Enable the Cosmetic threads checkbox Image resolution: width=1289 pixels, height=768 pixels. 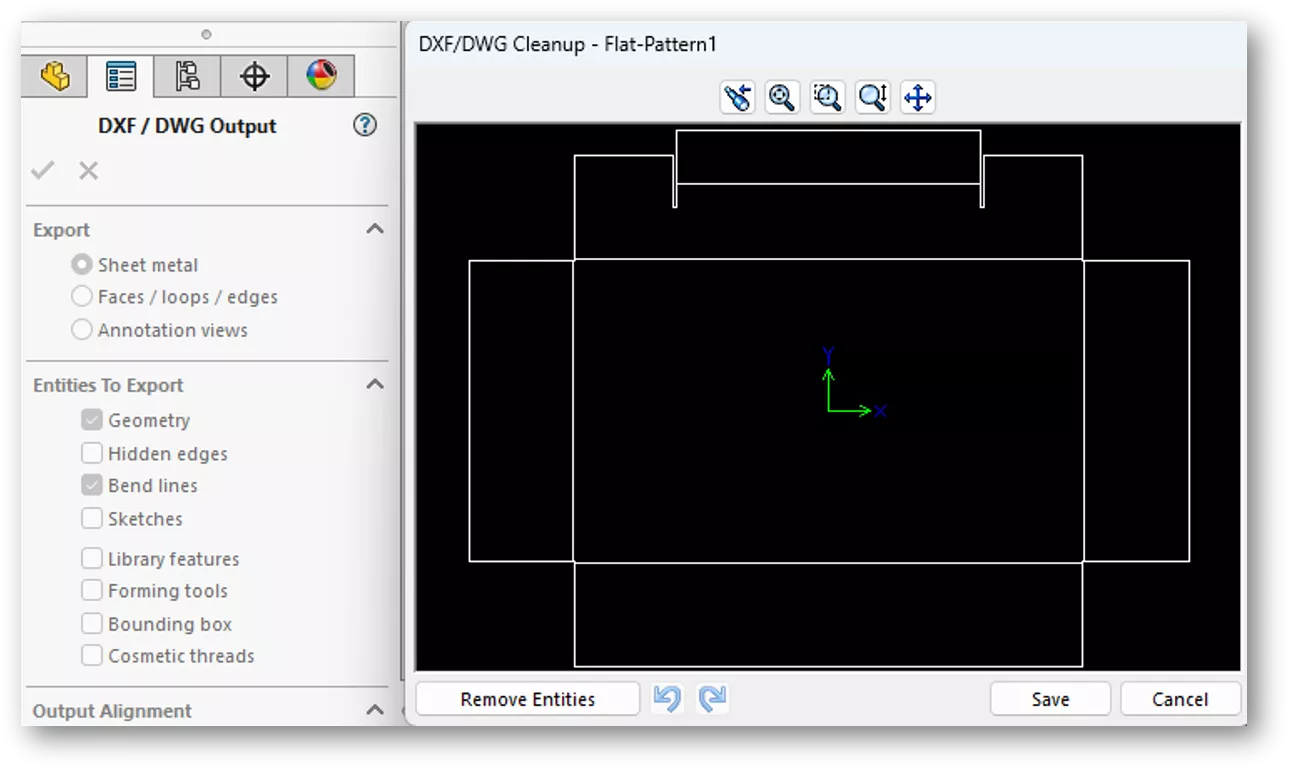click(x=92, y=655)
